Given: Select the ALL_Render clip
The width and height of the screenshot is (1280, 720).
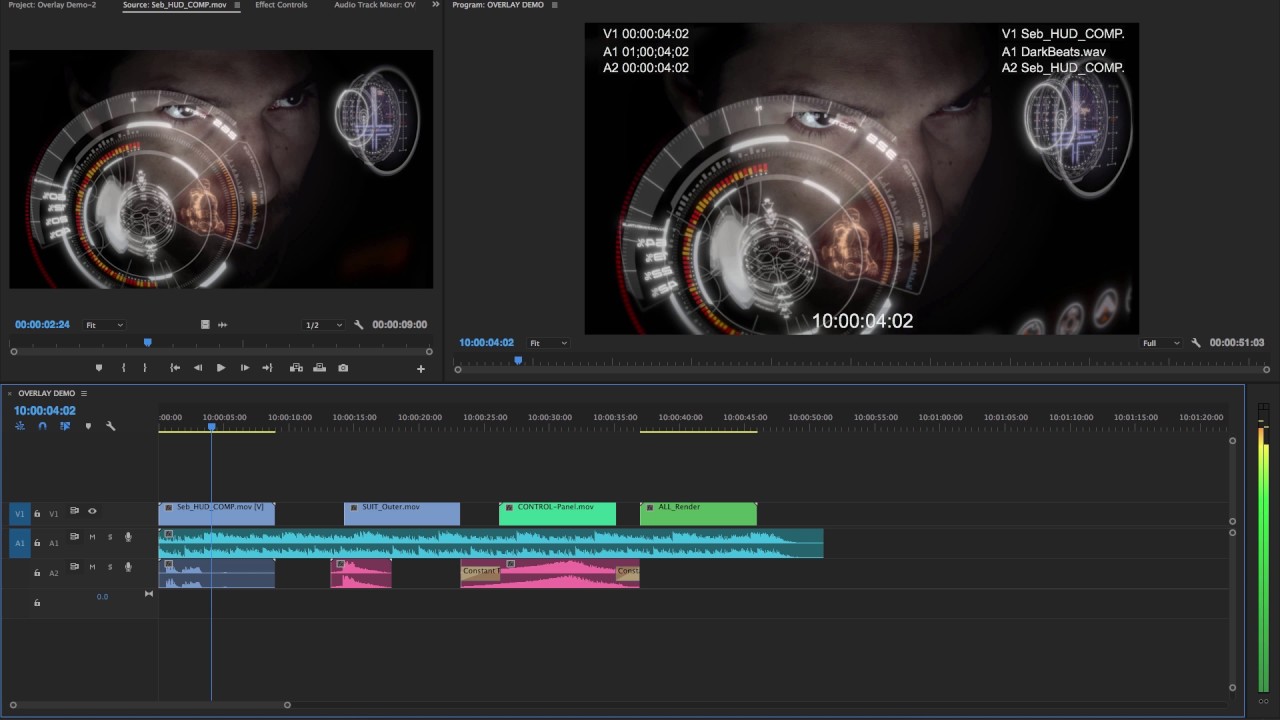Looking at the screenshot, I should (698, 514).
